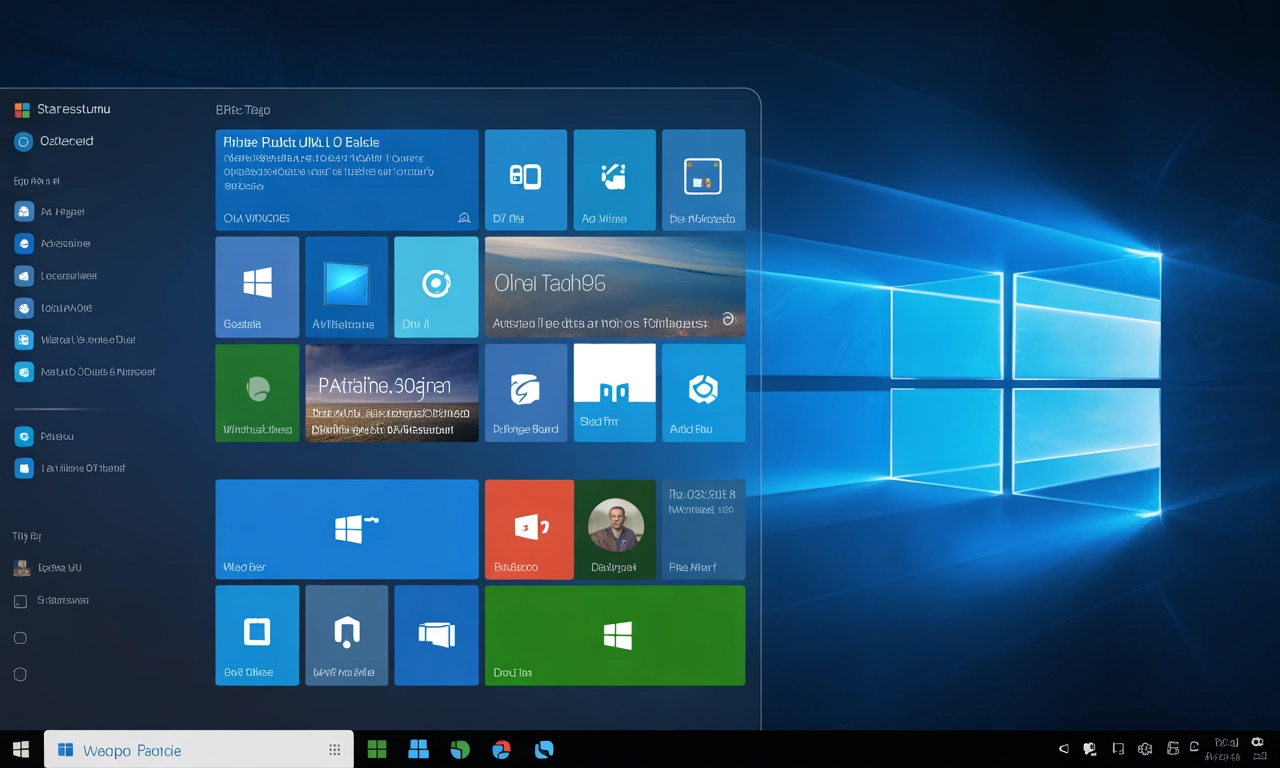
Task: Open the tile with a man's portrait
Action: [x=615, y=529]
